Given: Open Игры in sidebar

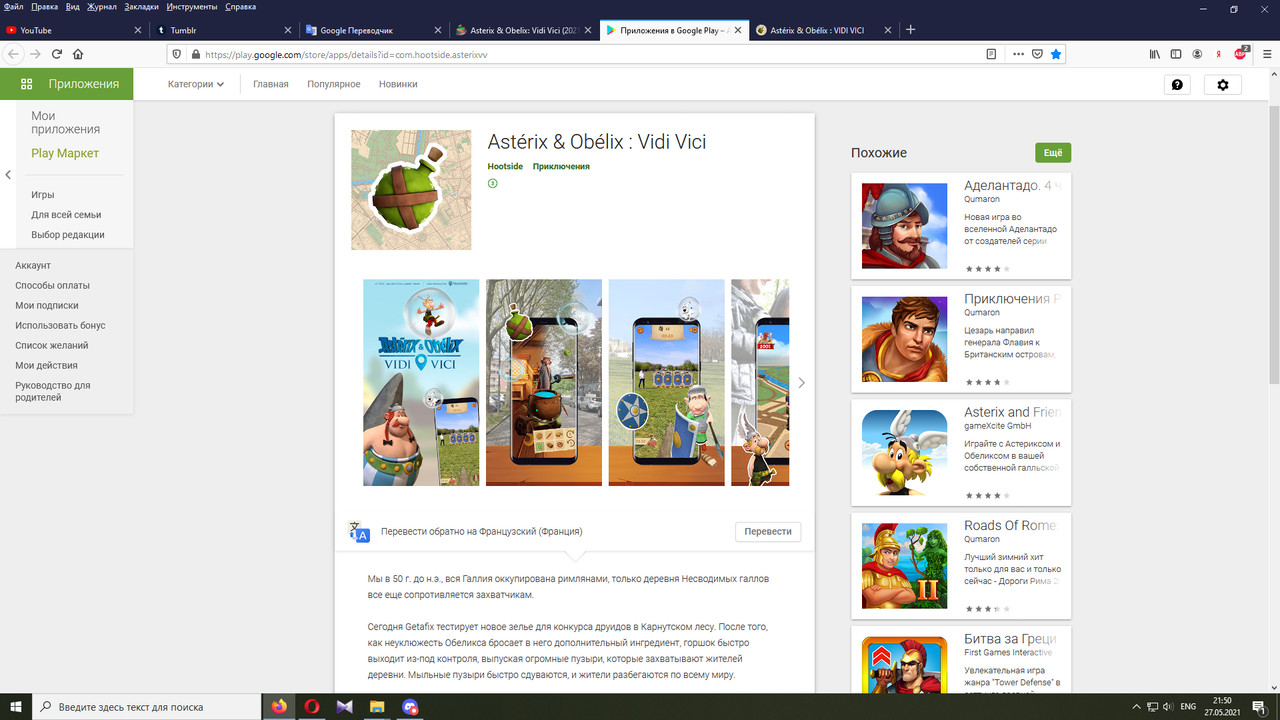Looking at the screenshot, I should [43, 195].
